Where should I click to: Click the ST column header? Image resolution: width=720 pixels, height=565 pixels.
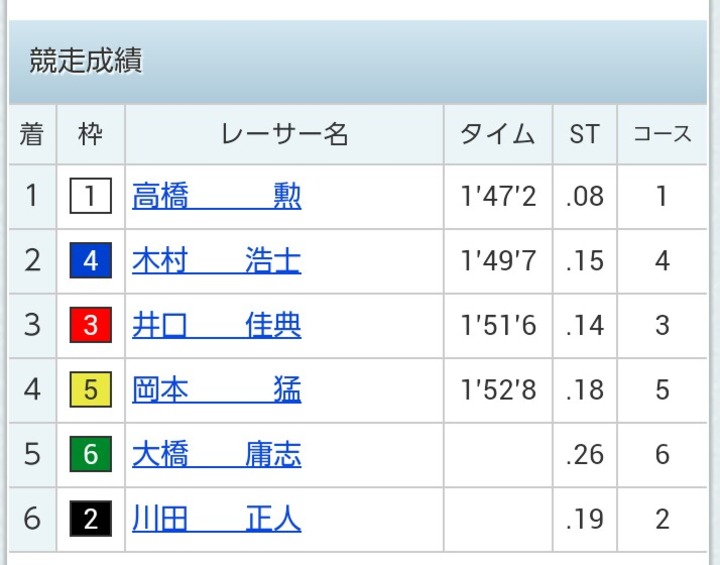click(584, 135)
